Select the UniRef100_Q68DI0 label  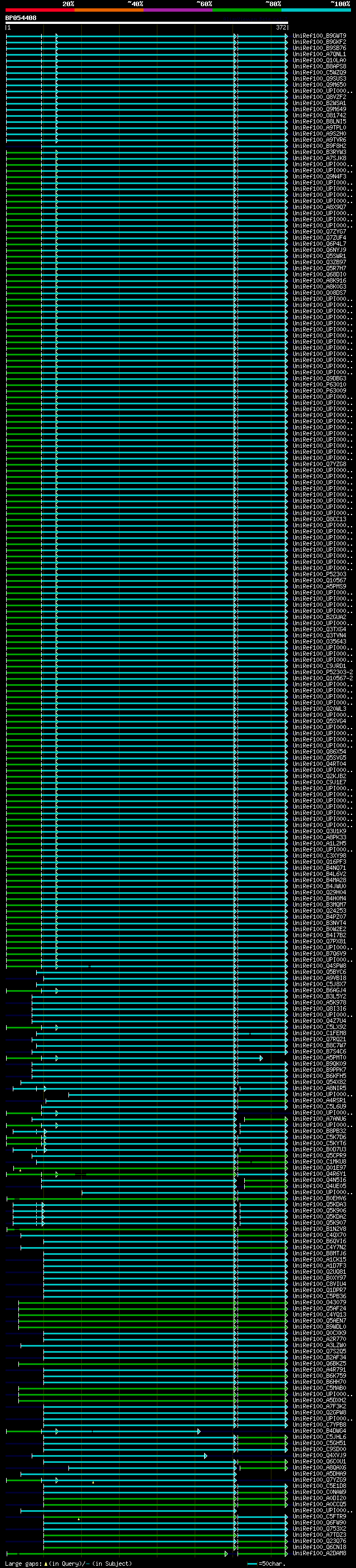click(319, 275)
